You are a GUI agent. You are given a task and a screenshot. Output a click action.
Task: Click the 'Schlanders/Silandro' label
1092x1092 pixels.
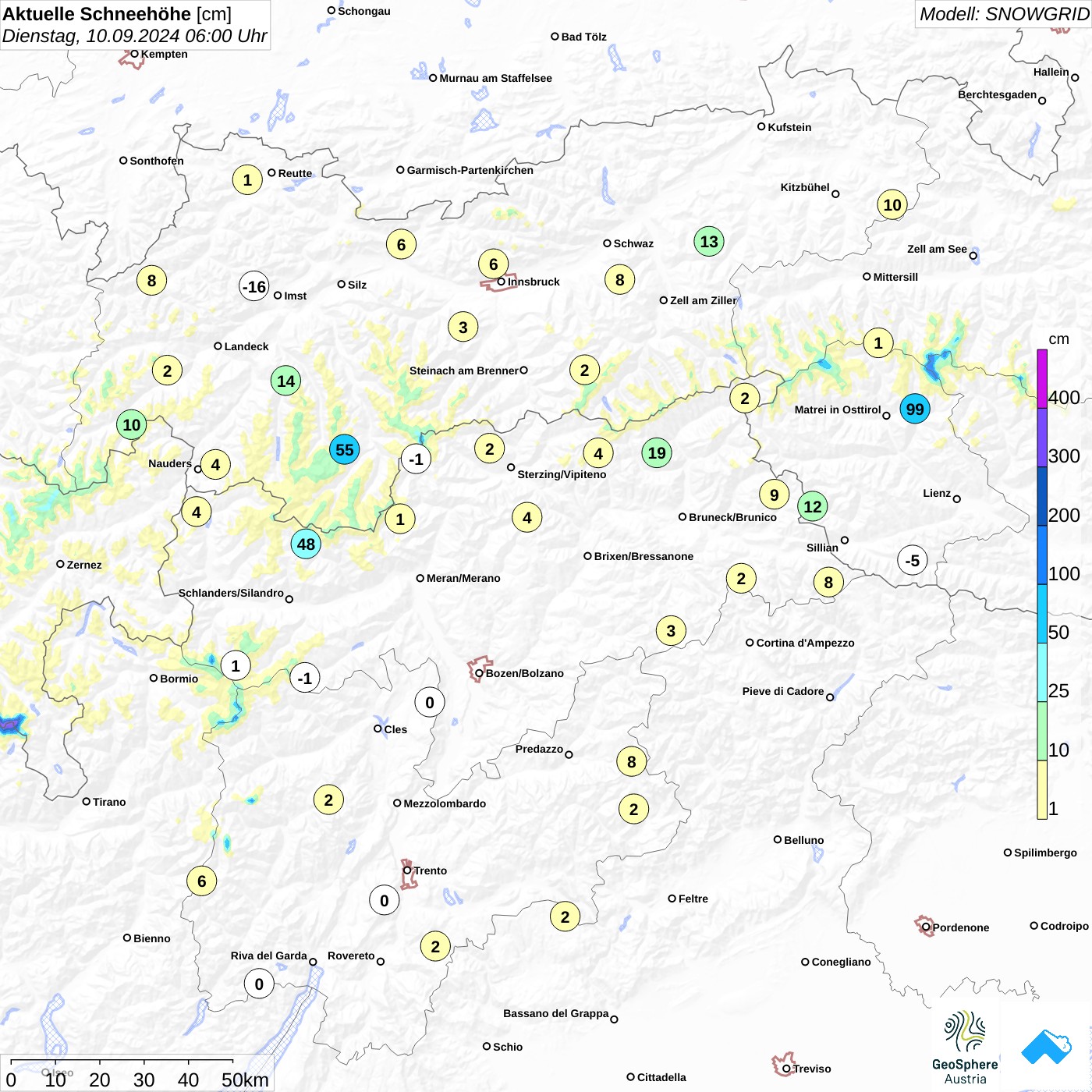[231, 593]
